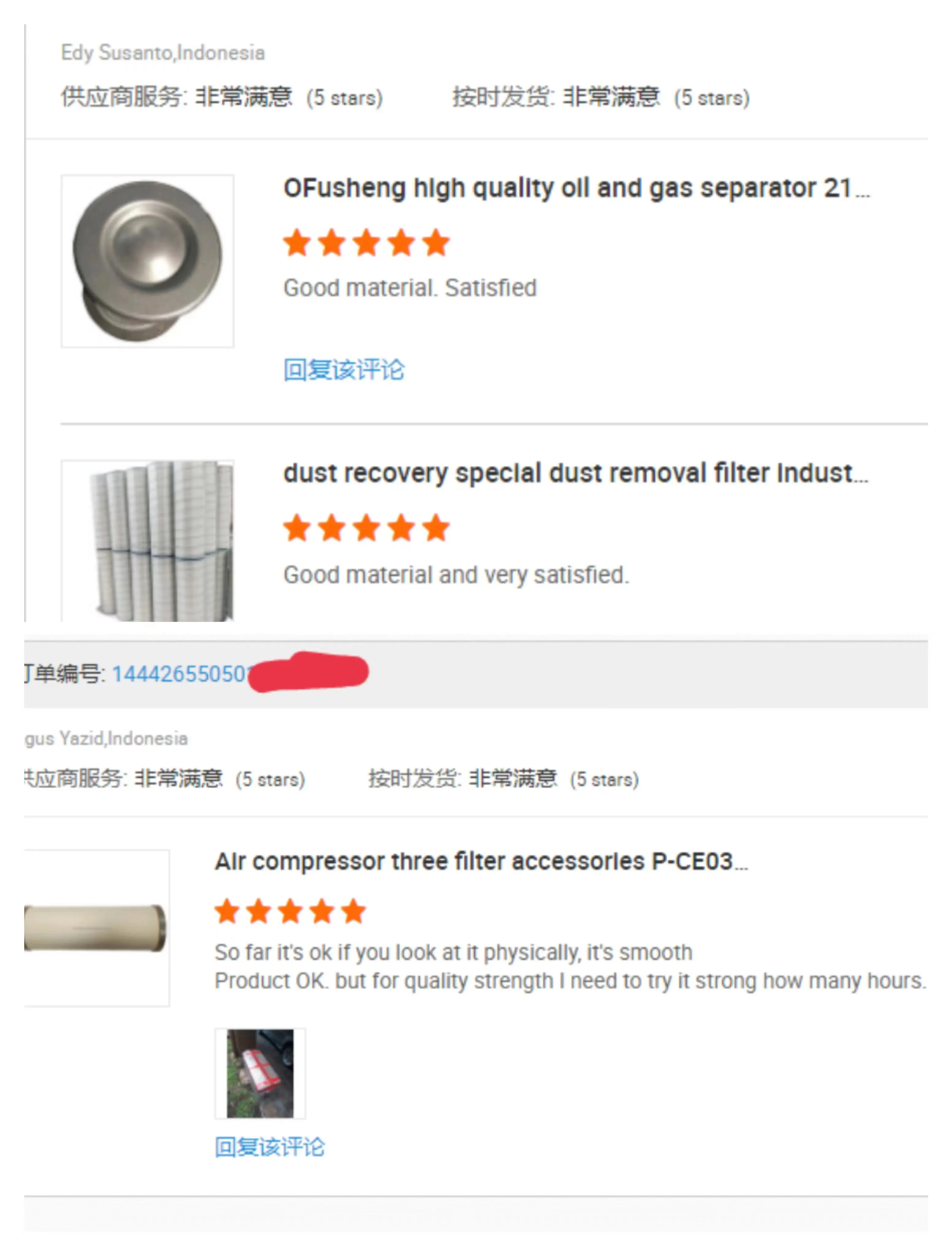Click the Air compressor filter product thumbnail
This screenshot has height=1256, width=952.
tap(97, 927)
